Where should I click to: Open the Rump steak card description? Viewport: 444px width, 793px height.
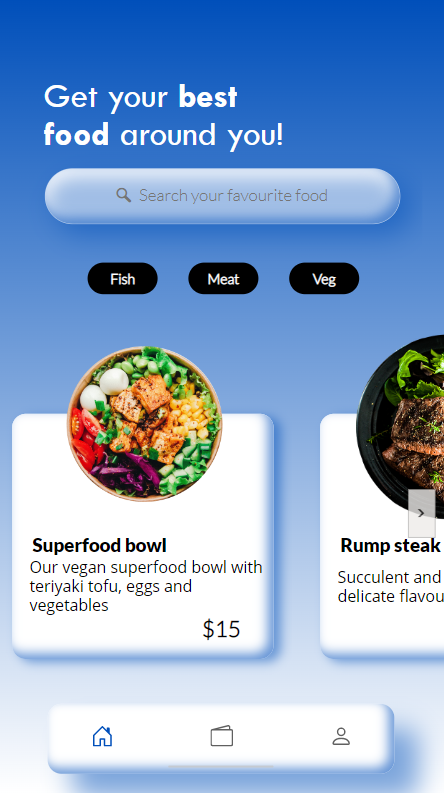(390, 586)
